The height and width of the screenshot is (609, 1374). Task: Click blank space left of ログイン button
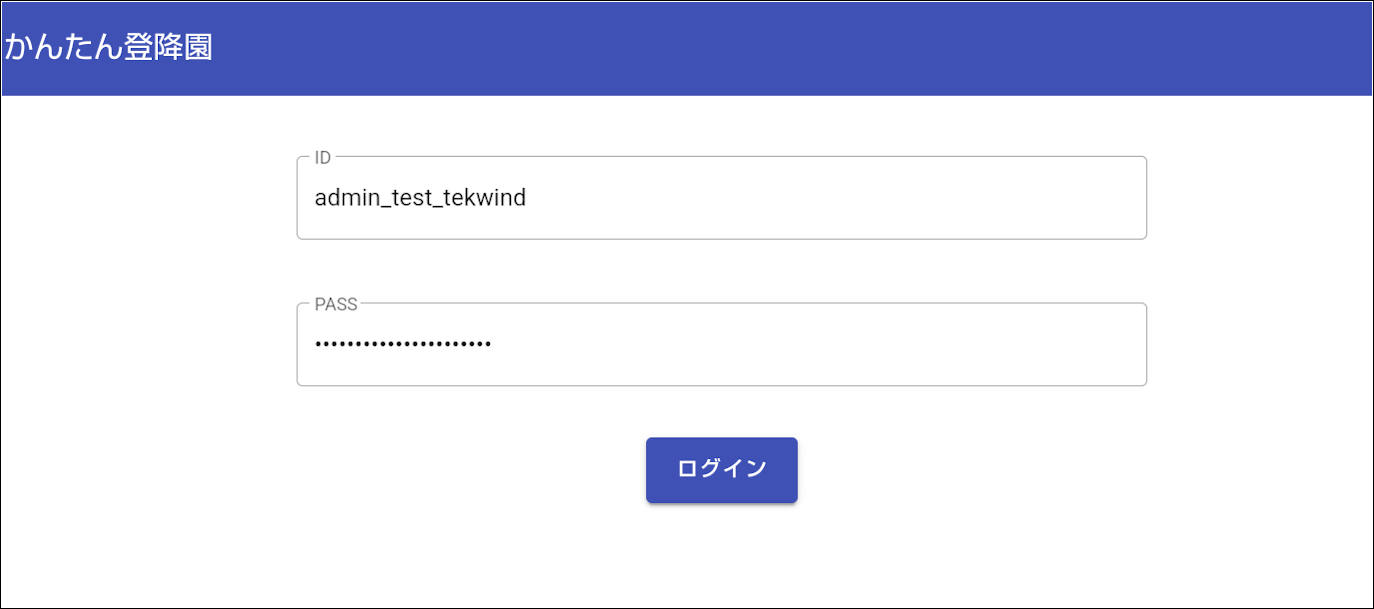pyautogui.click(x=450, y=469)
